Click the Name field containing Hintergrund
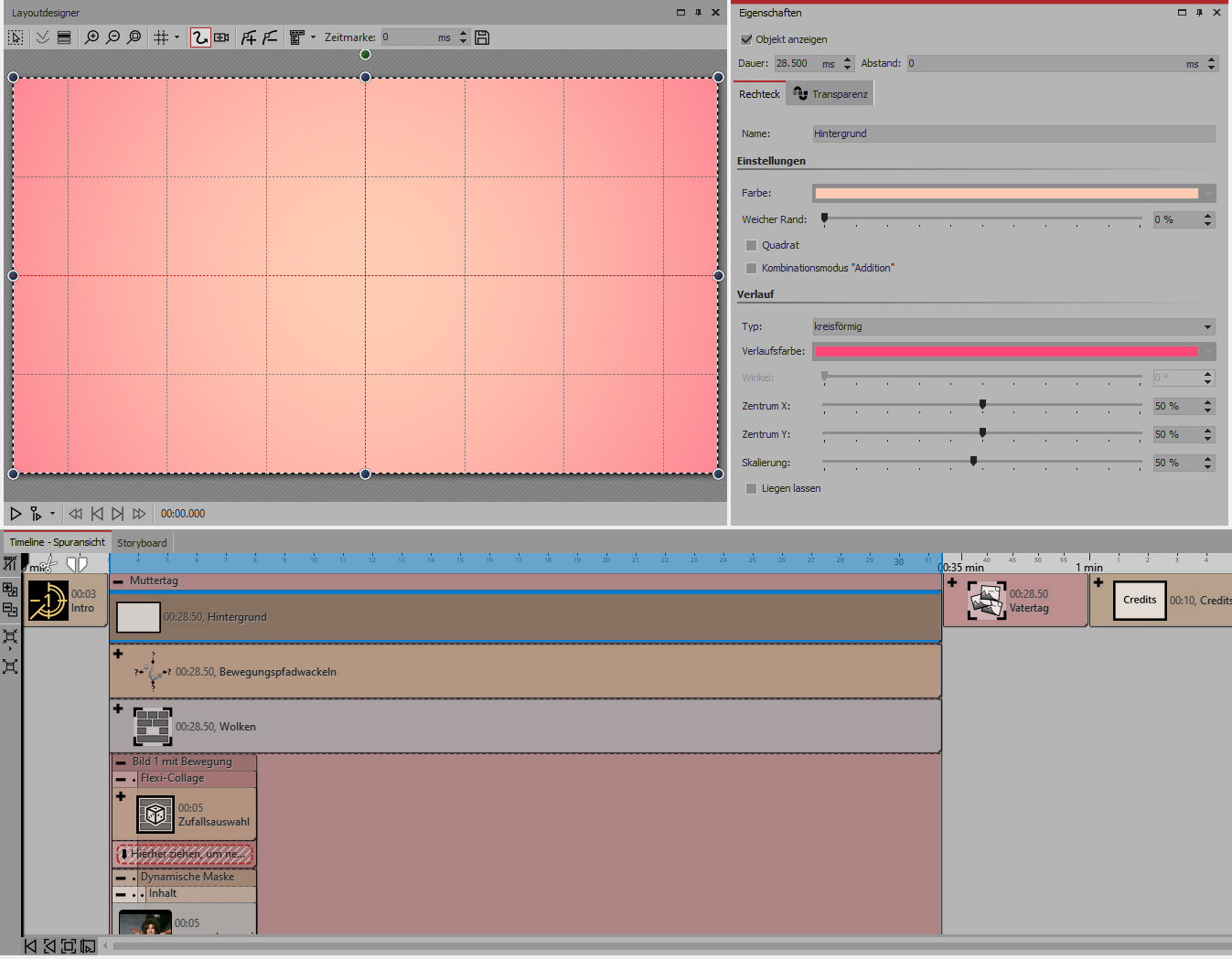1232x959 pixels. click(1013, 133)
